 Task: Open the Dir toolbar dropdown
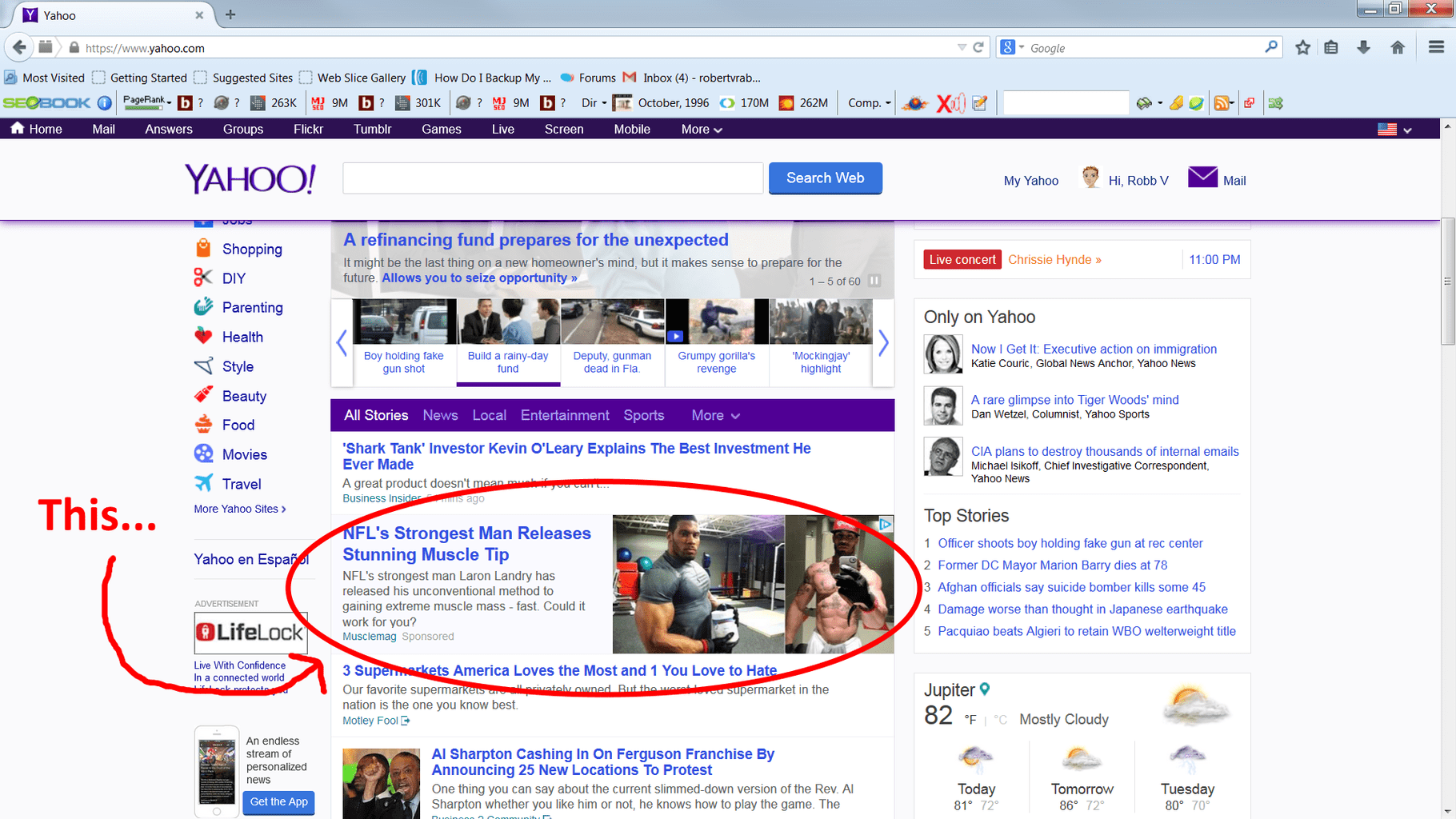[594, 102]
